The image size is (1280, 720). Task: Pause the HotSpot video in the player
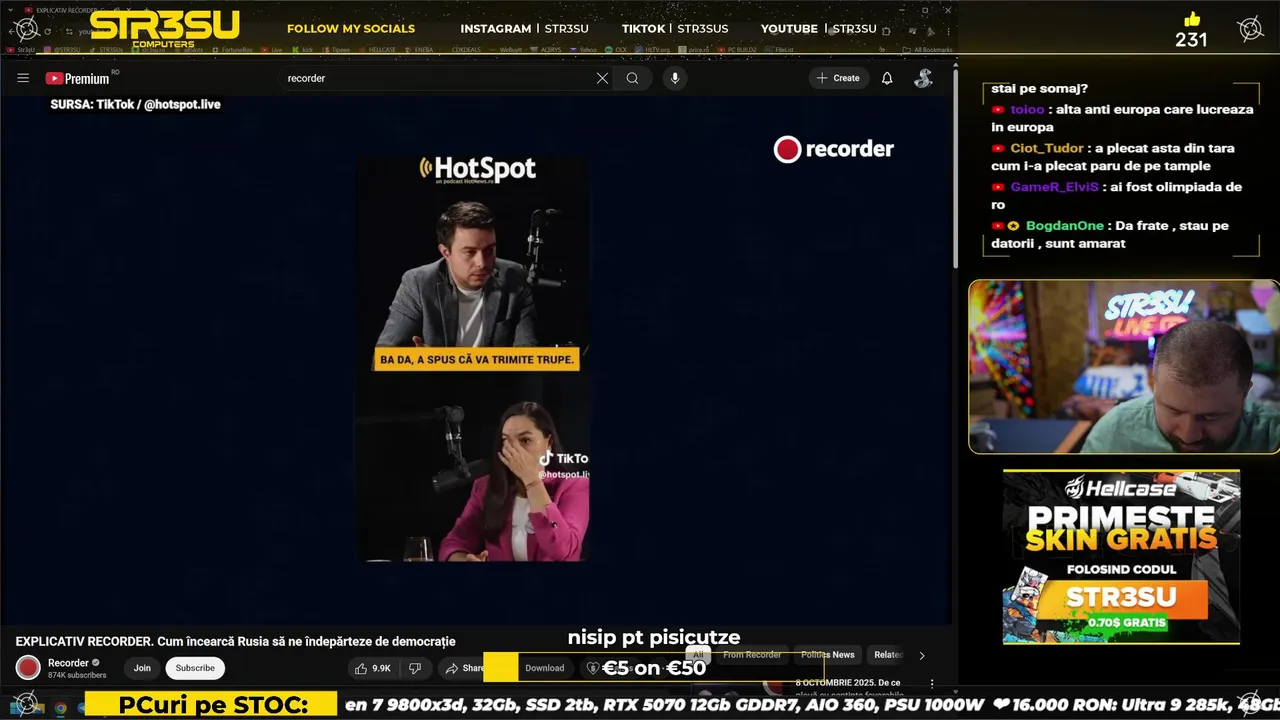(474, 360)
